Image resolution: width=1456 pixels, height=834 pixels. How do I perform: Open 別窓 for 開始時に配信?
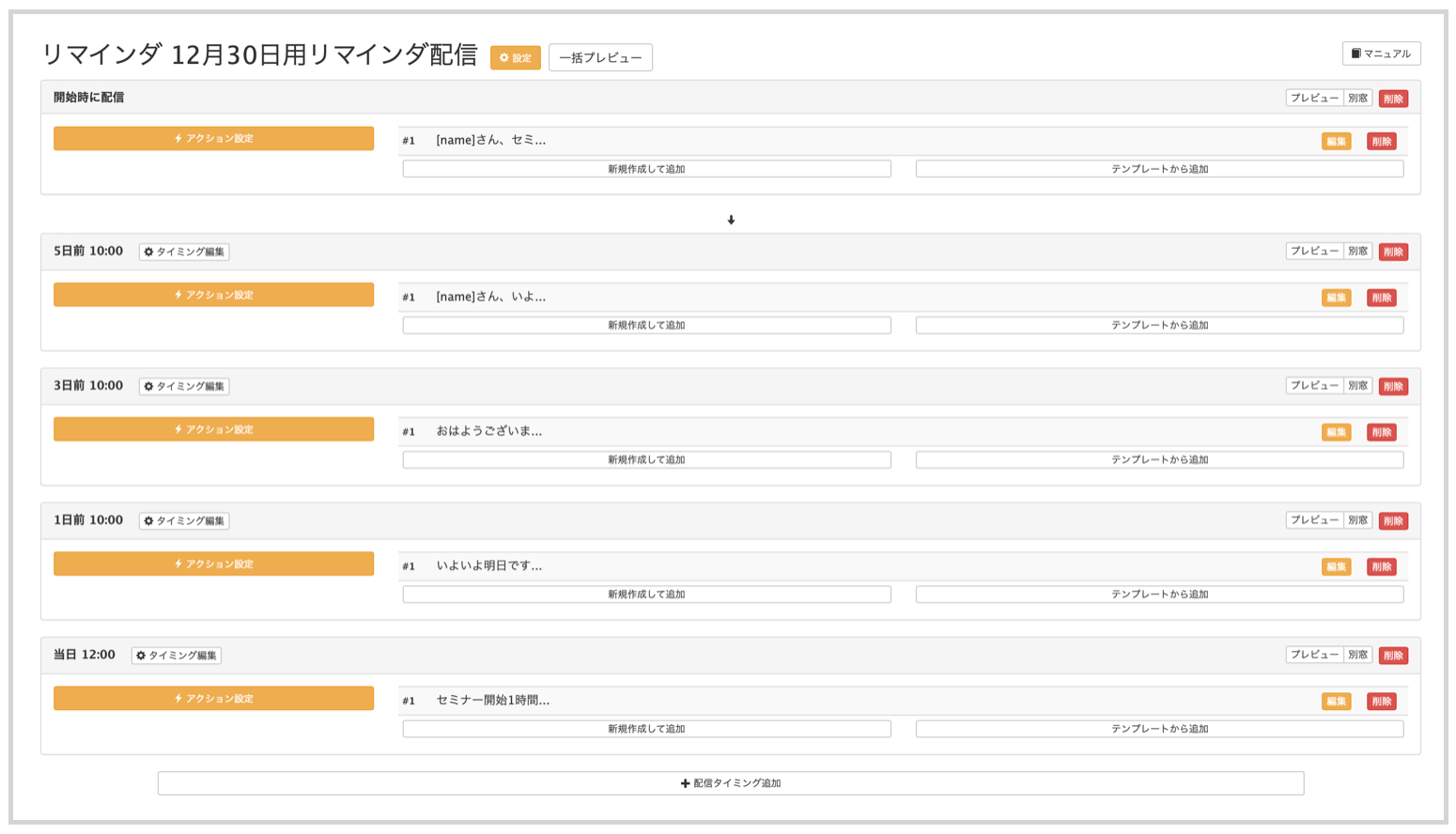coord(1358,99)
